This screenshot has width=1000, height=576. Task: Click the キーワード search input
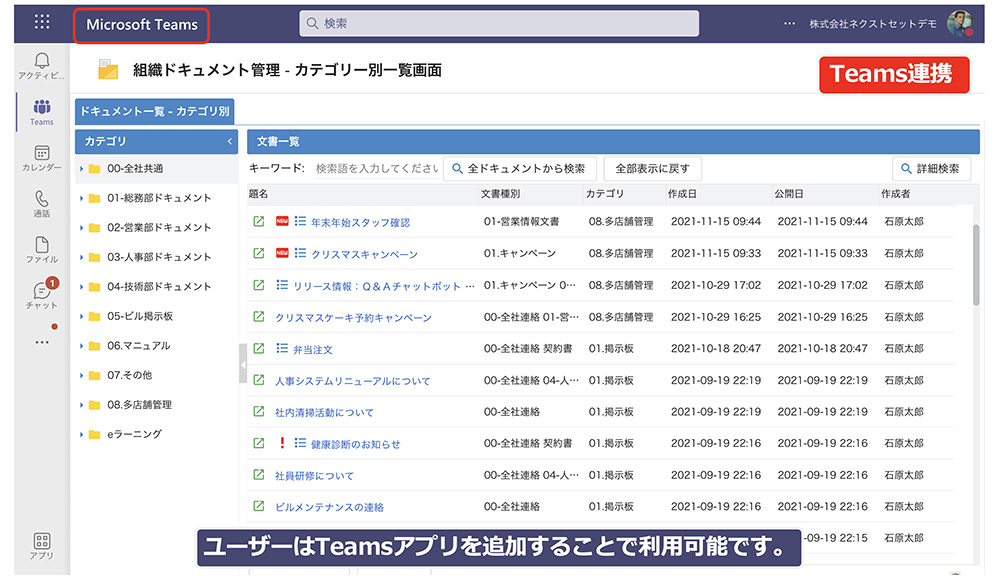[x=376, y=169]
